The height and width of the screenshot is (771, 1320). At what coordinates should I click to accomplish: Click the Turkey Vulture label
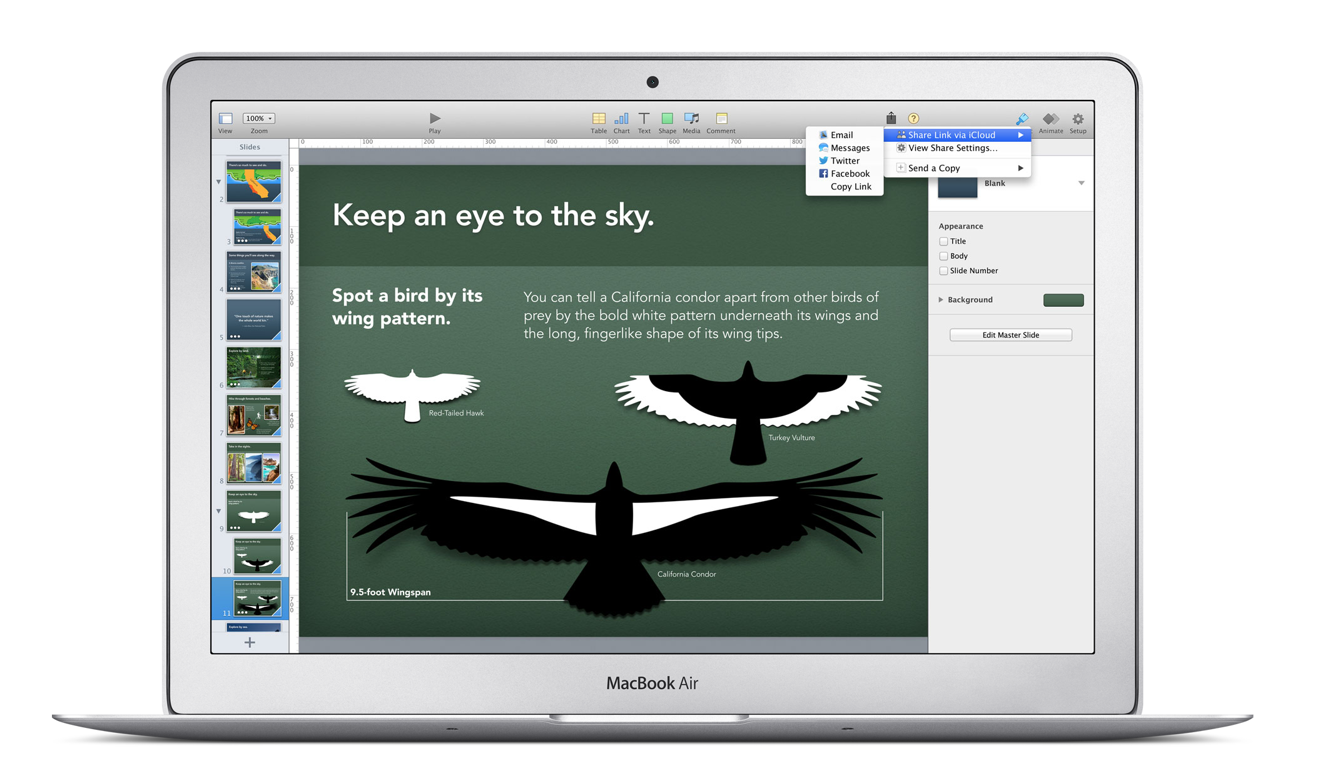point(791,438)
